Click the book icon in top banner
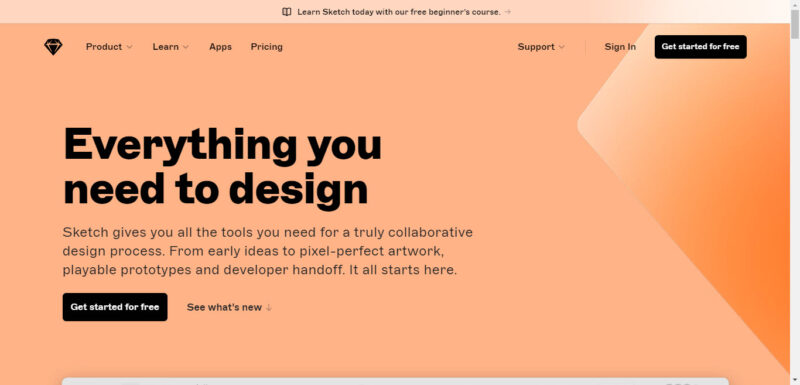Screen dimensions: 800x385 click(287, 12)
